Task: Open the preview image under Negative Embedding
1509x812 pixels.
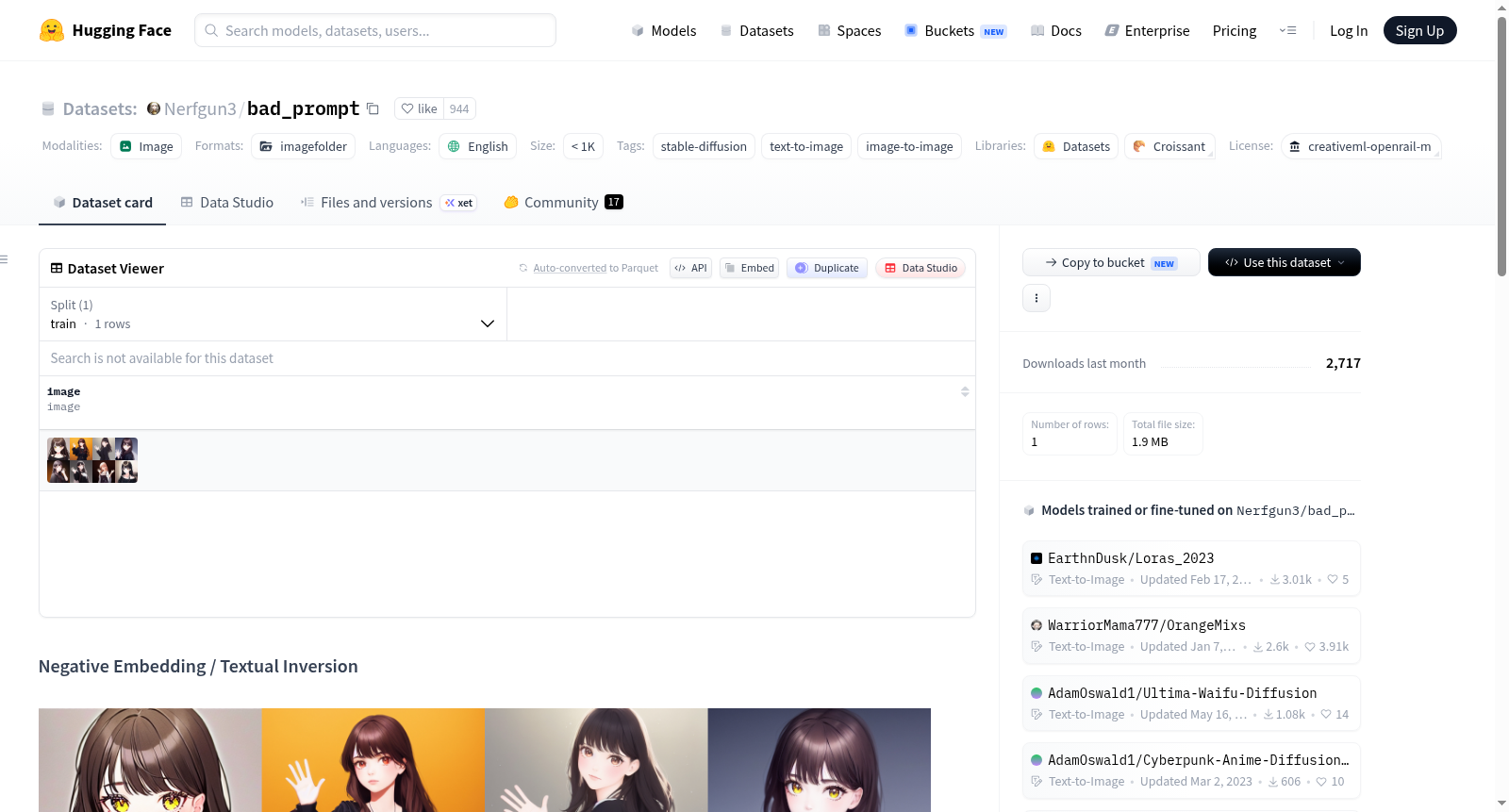Action: pos(485,760)
